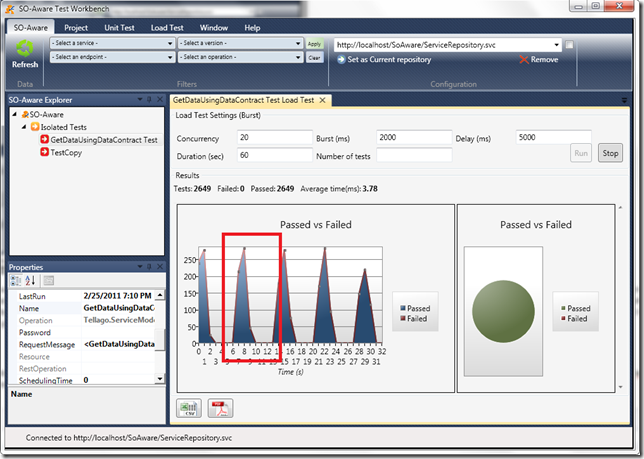This screenshot has height=459, width=644.
Task: Open the SO-Aware ribbon tab
Action: (30, 28)
